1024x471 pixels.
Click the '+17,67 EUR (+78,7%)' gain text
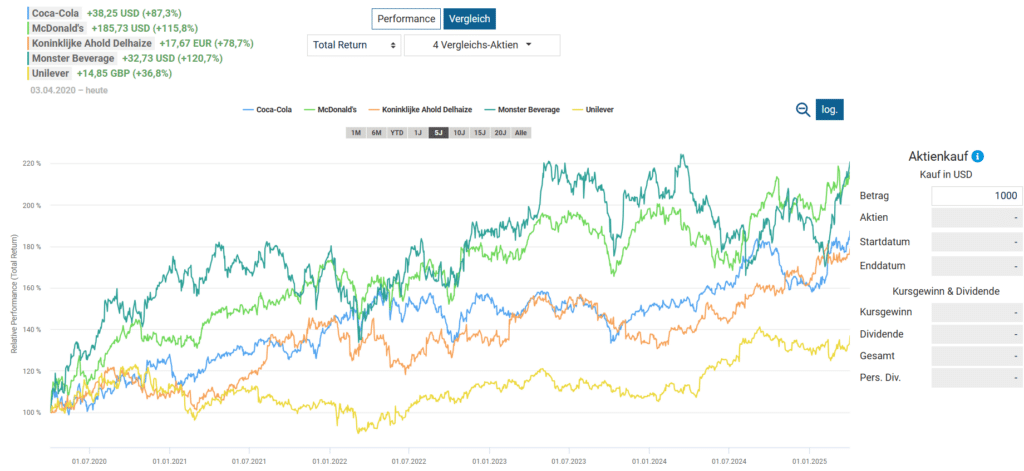[x=207, y=43]
